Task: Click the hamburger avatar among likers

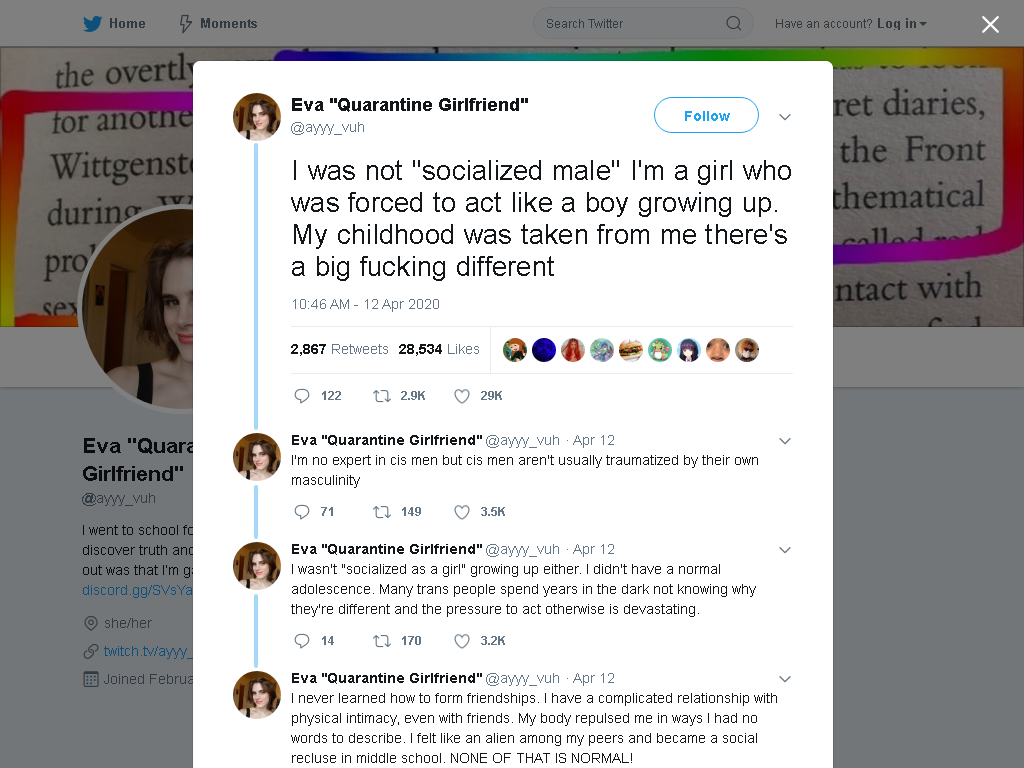Action: [x=631, y=350]
